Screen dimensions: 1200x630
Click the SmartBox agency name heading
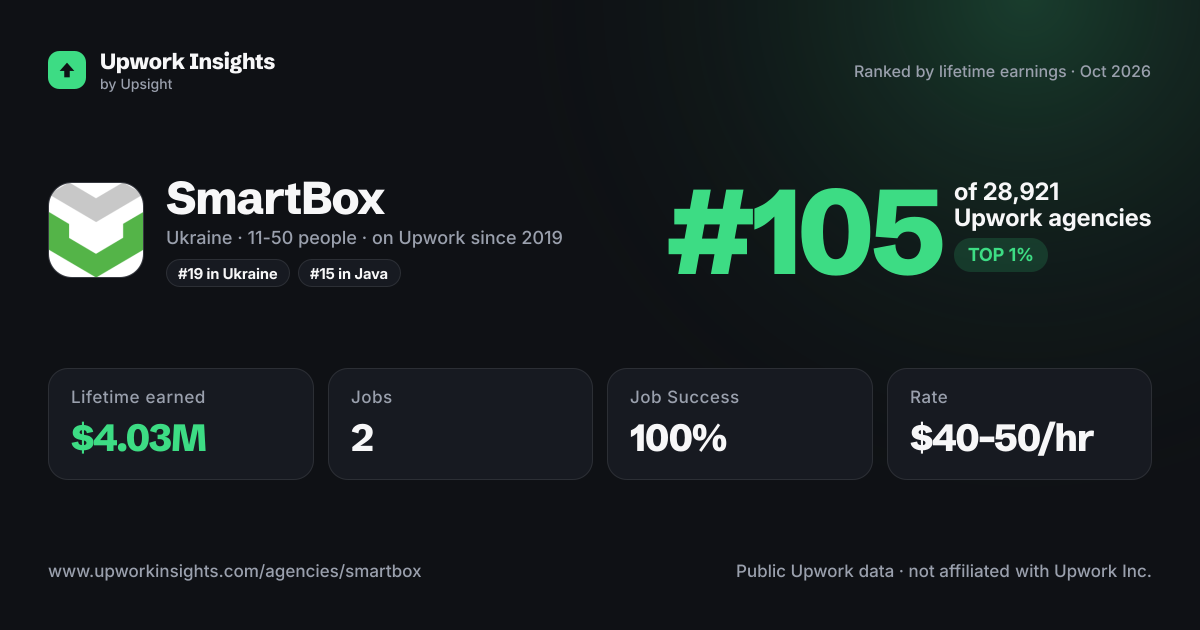pyautogui.click(x=275, y=199)
